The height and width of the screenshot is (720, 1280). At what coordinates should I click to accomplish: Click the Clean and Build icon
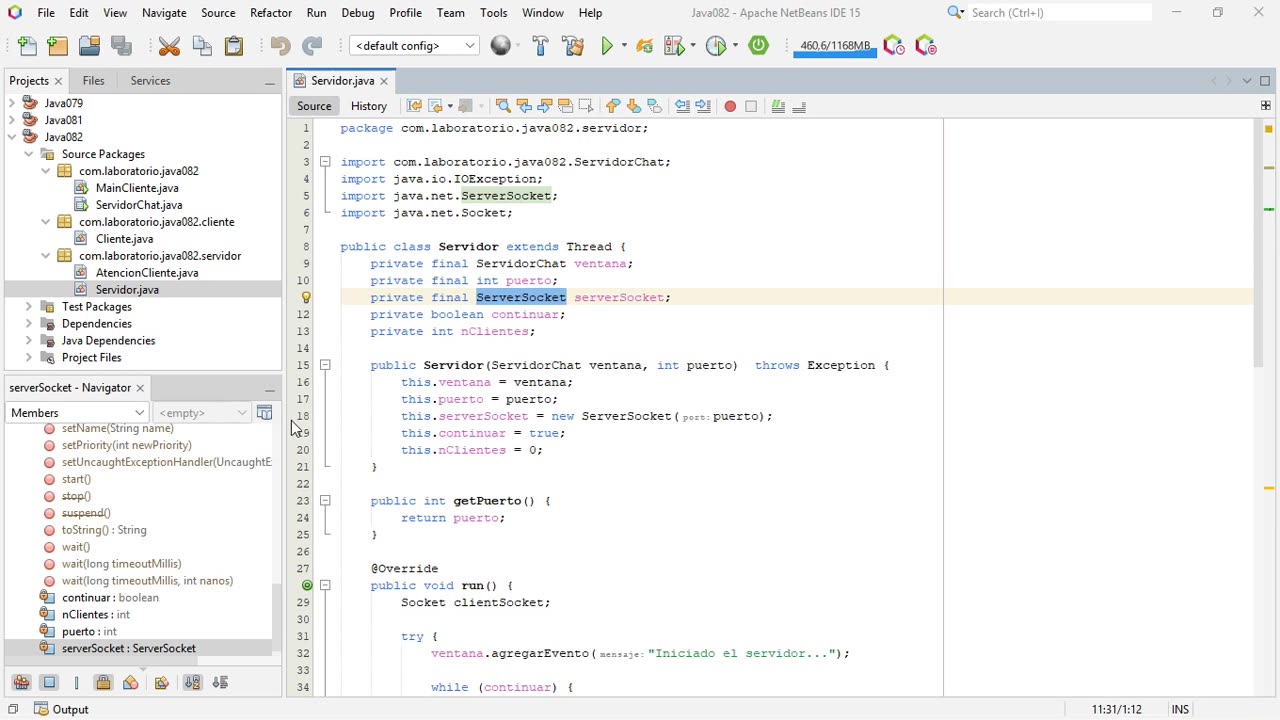573,46
